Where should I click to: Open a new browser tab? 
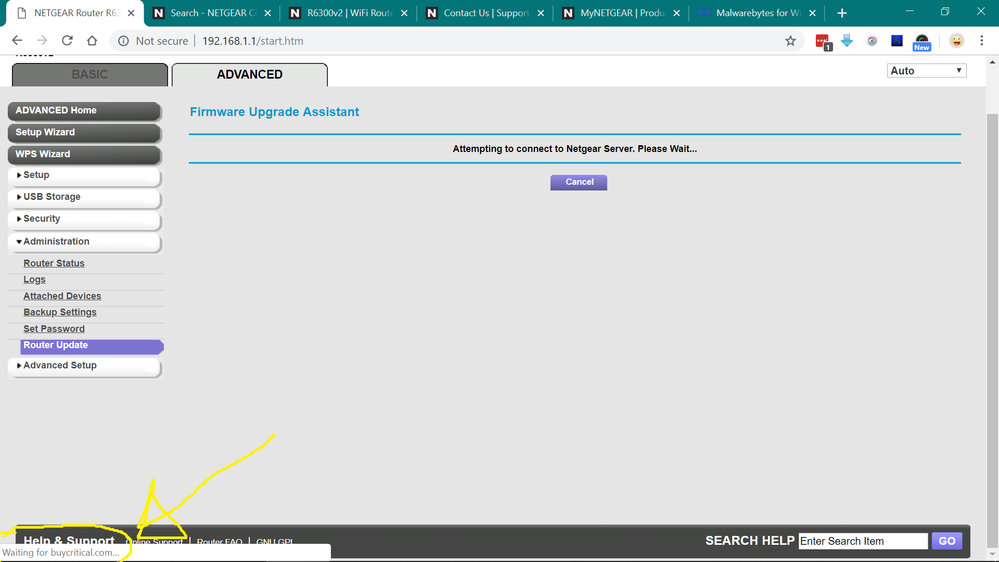click(x=842, y=13)
